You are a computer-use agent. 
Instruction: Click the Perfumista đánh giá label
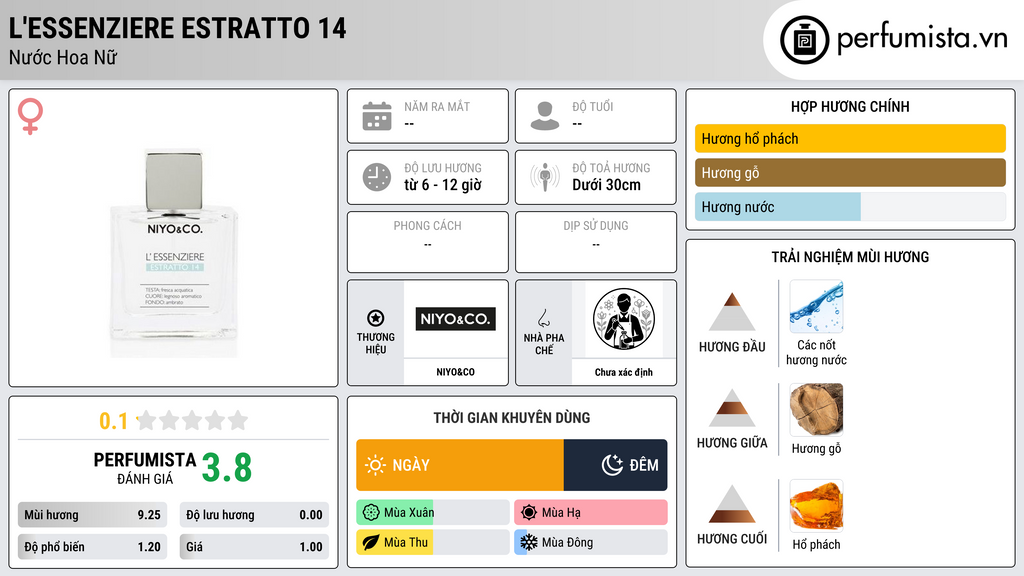click(x=145, y=468)
